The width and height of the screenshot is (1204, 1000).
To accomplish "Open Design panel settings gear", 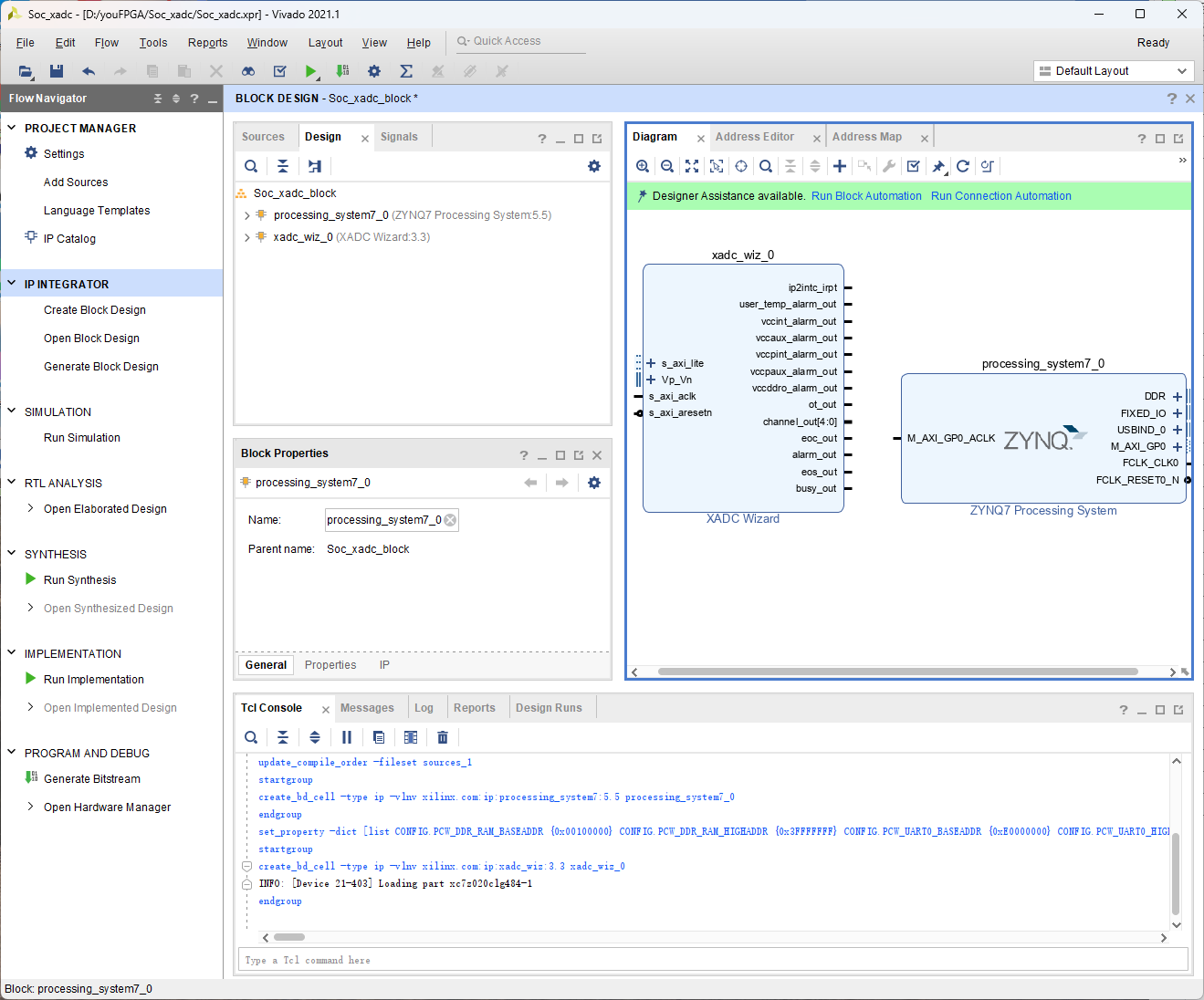I will [x=594, y=166].
